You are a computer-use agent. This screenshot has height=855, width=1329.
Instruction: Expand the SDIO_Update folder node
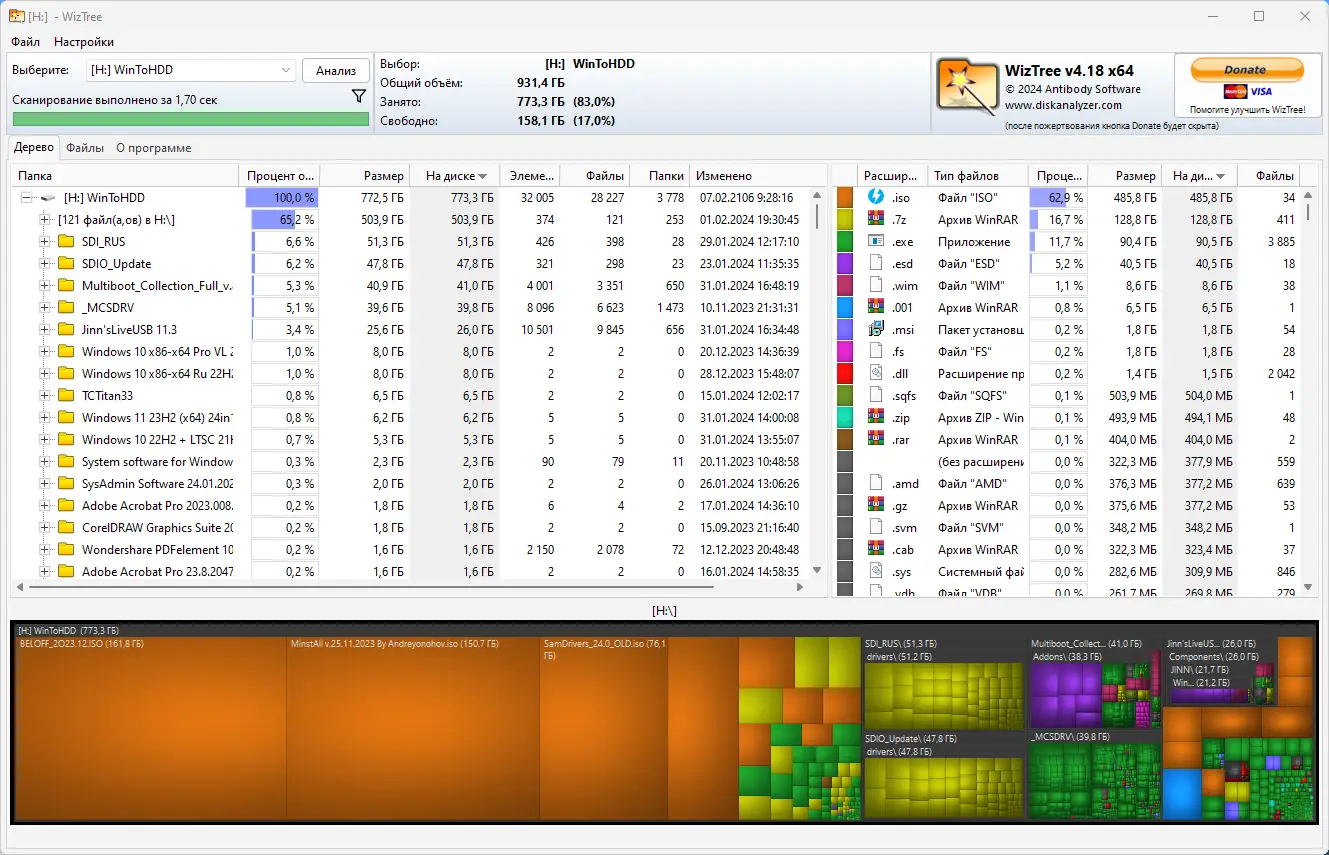[44, 264]
